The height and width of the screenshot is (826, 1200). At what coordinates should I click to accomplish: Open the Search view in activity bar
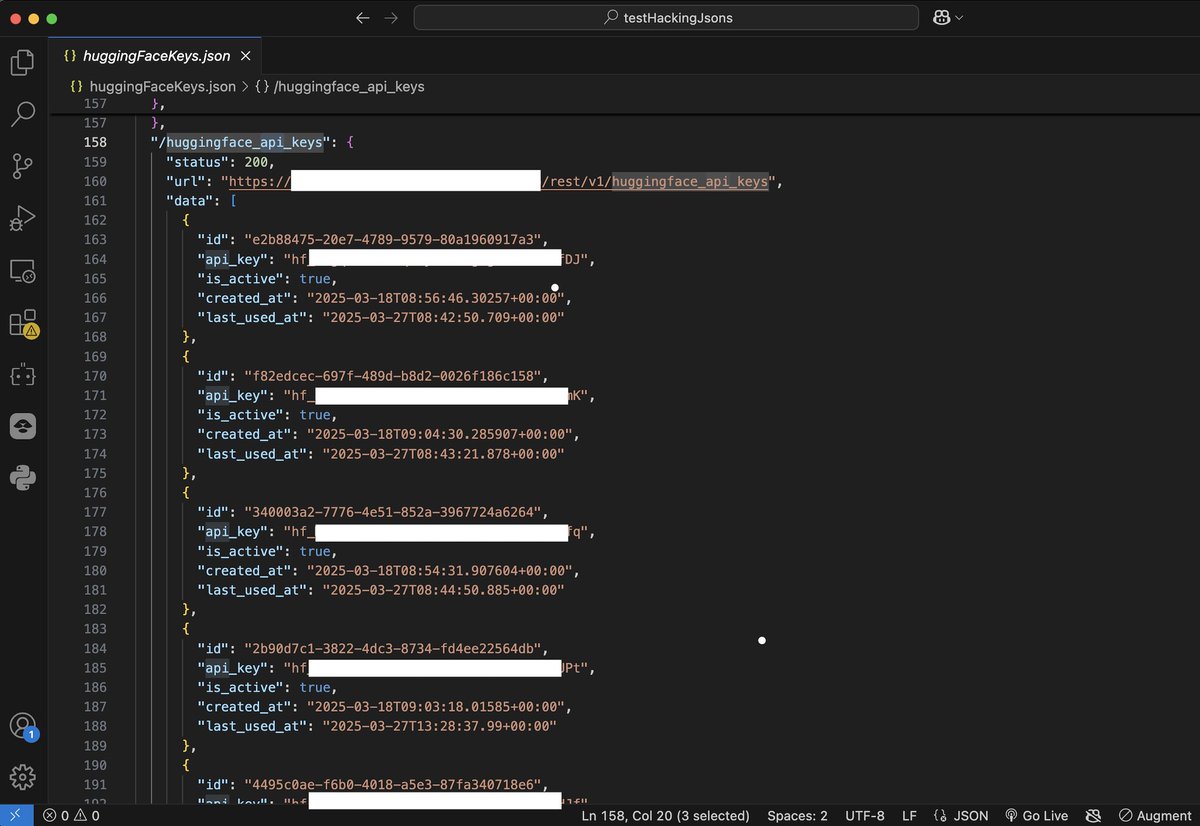(x=22, y=115)
